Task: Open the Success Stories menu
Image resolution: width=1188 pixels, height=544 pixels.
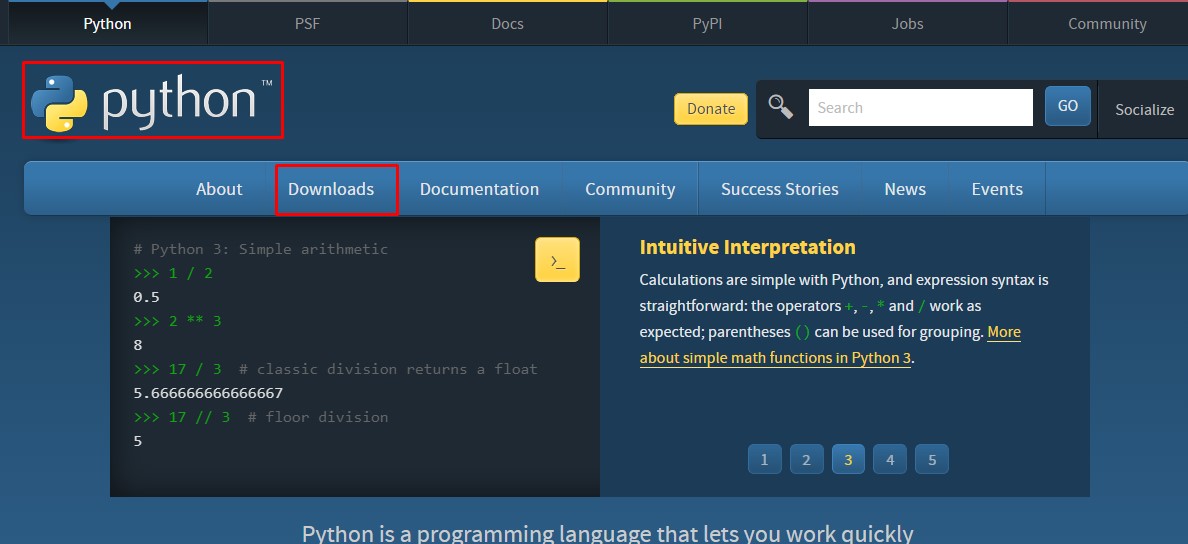Action: [780, 189]
